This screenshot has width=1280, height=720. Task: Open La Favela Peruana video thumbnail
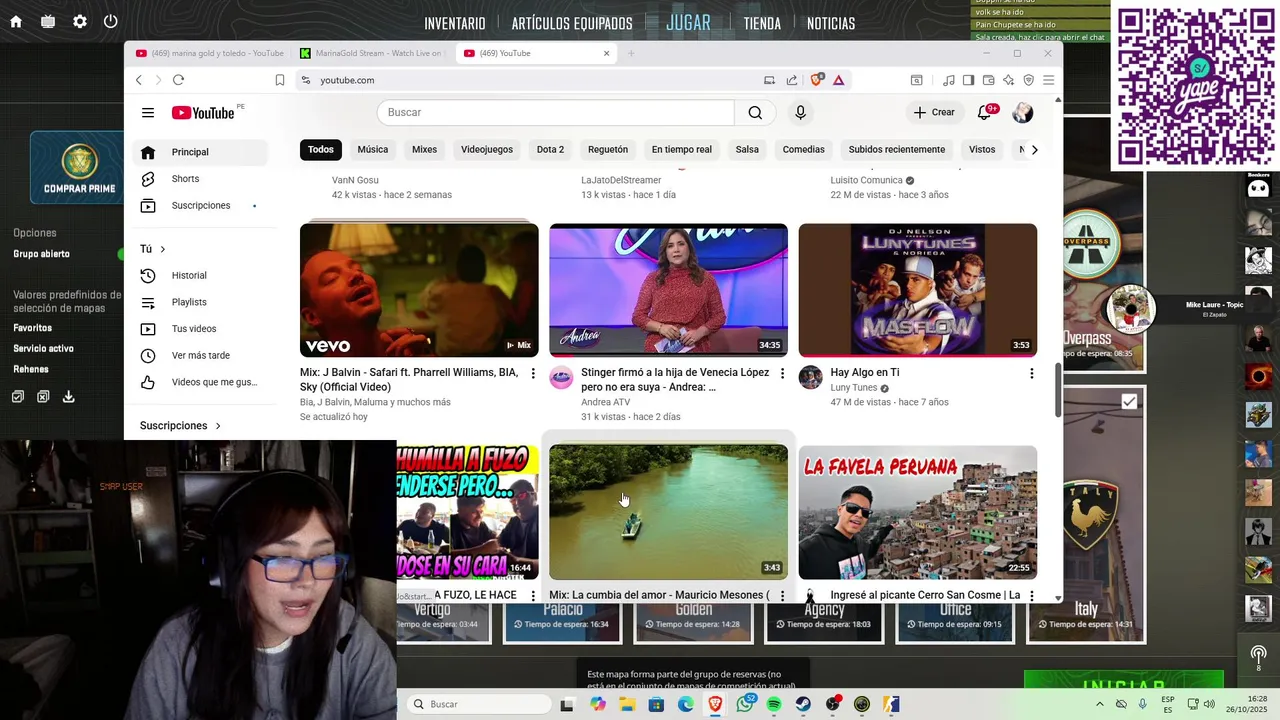coord(917,512)
